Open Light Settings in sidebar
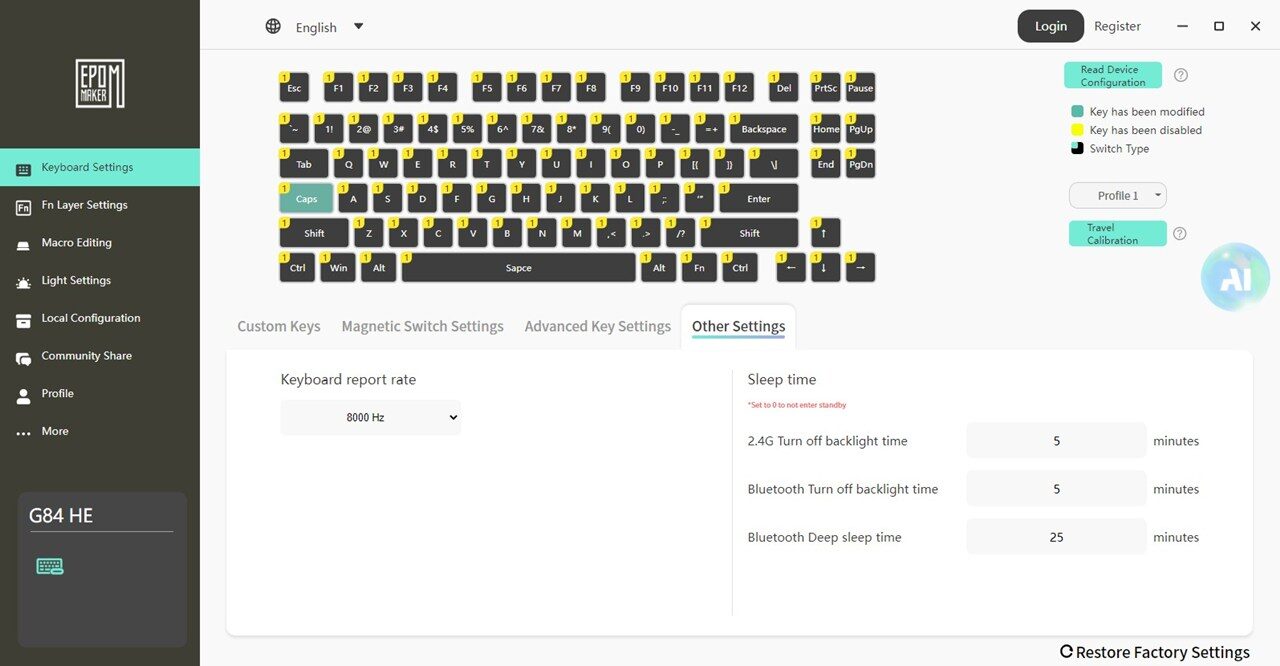 [x=76, y=281]
